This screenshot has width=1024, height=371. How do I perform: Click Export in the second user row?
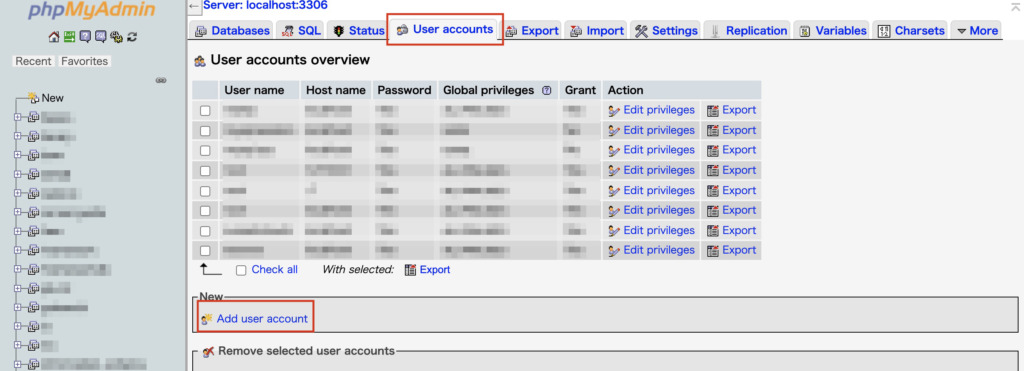click(739, 130)
